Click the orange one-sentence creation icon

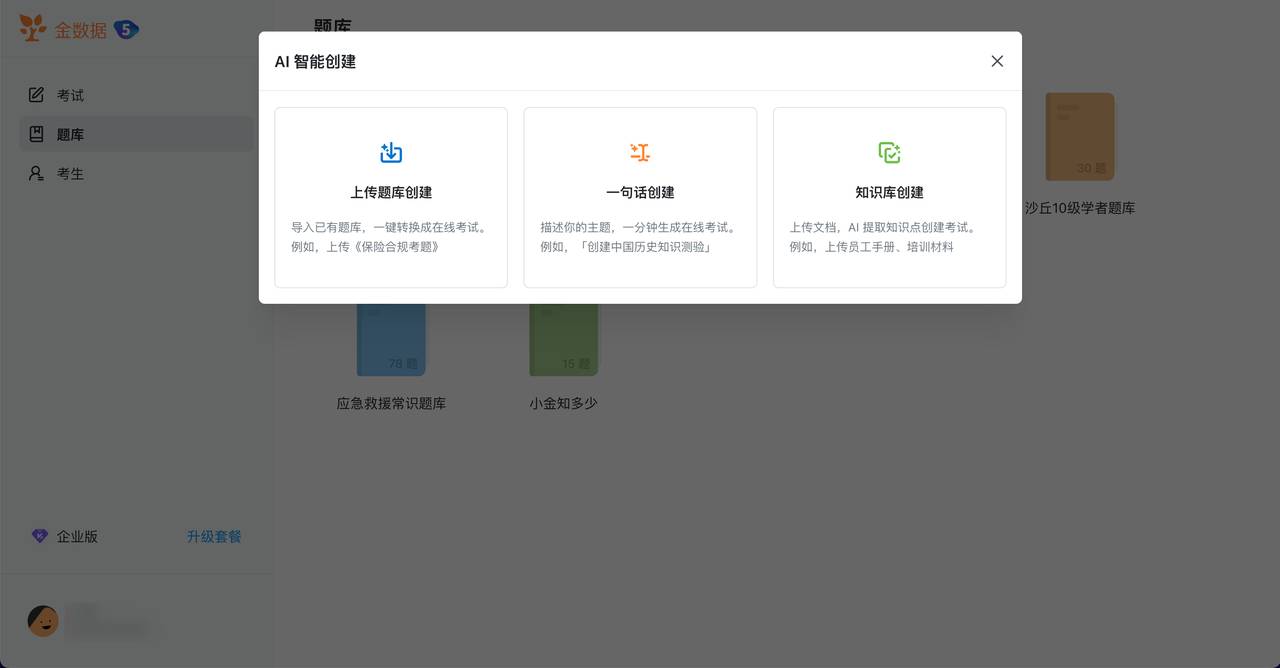[639, 151]
